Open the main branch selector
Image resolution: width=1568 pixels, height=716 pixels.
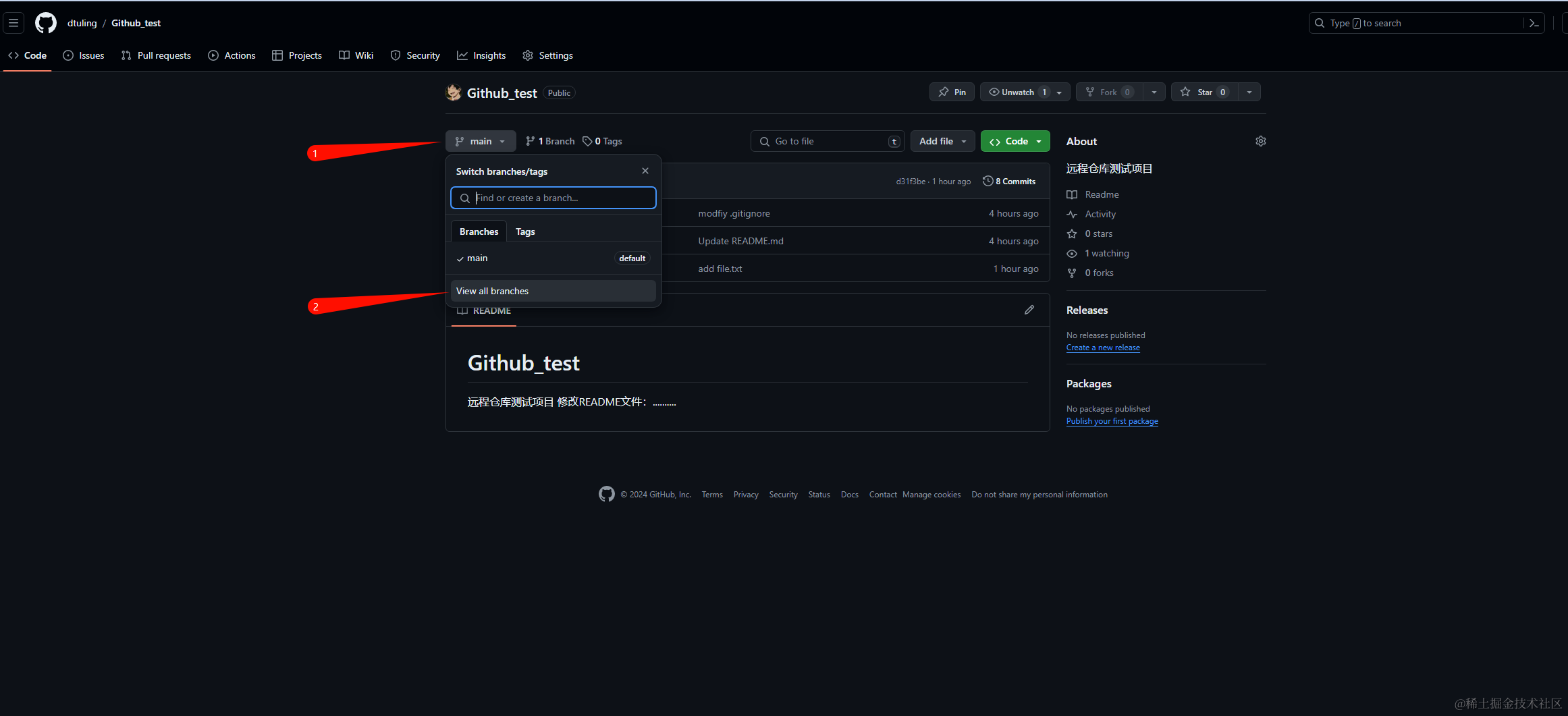click(x=481, y=141)
